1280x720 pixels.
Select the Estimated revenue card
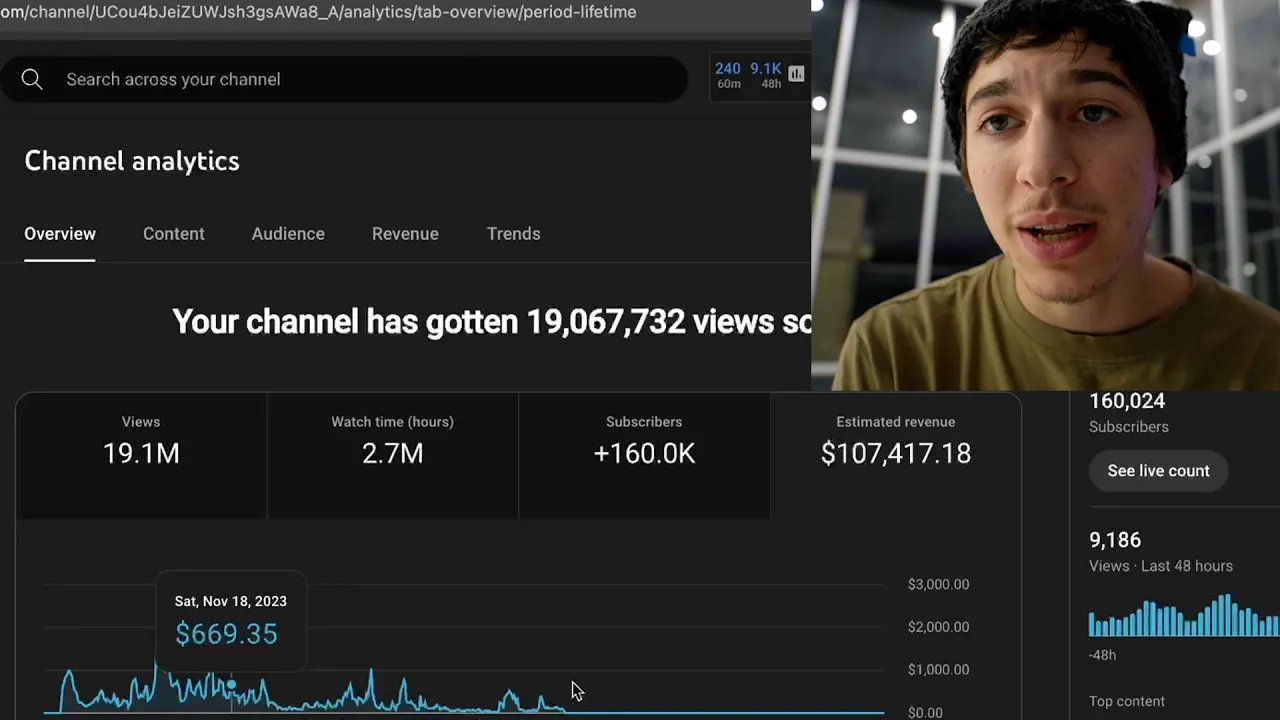tap(896, 455)
